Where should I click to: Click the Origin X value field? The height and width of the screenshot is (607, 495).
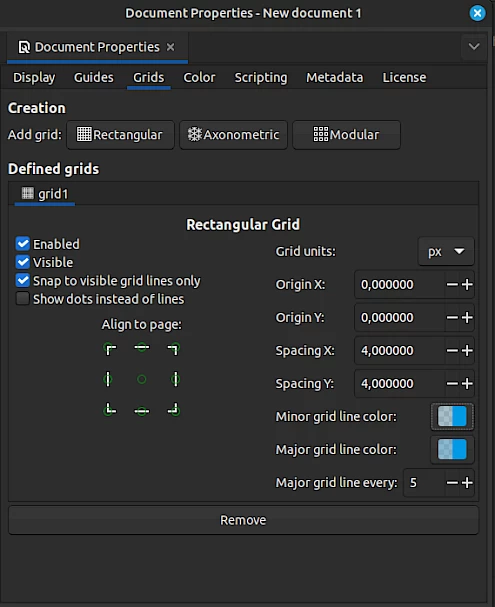(399, 285)
